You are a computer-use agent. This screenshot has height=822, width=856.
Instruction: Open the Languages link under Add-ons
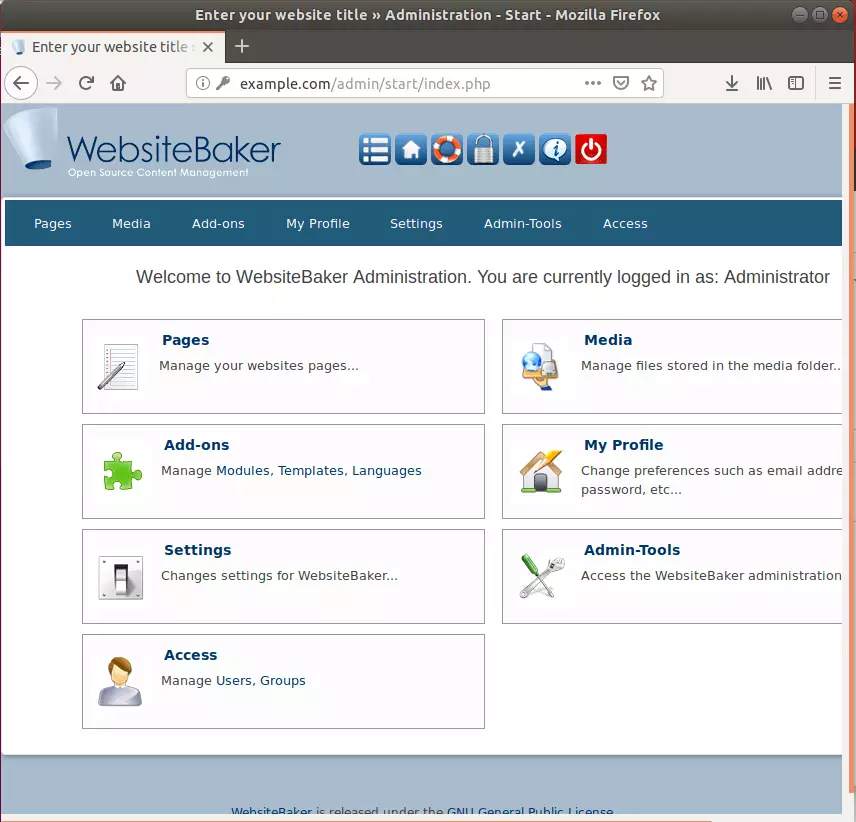pyautogui.click(x=387, y=471)
